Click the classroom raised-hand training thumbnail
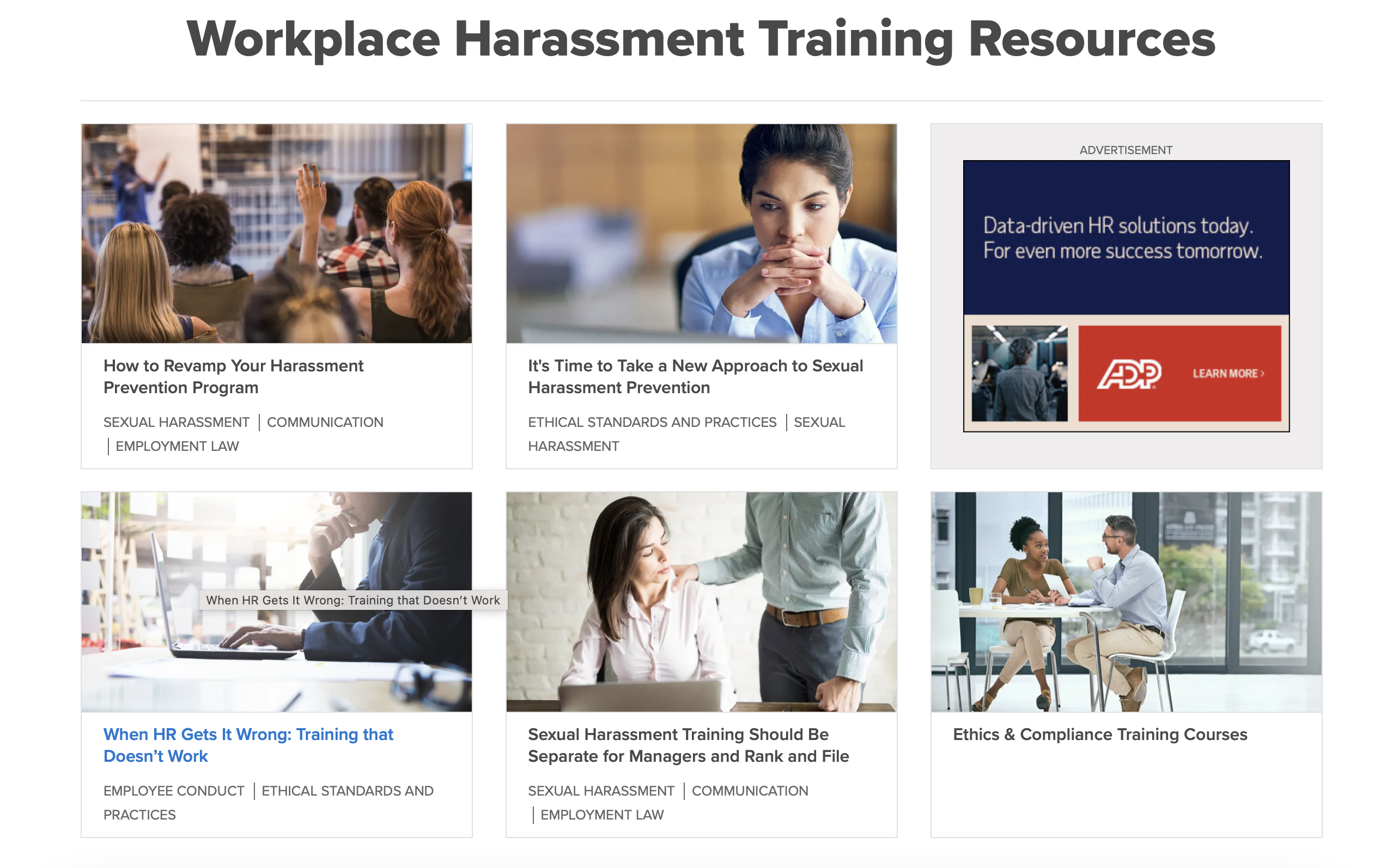This screenshot has width=1387, height=868. (276, 234)
